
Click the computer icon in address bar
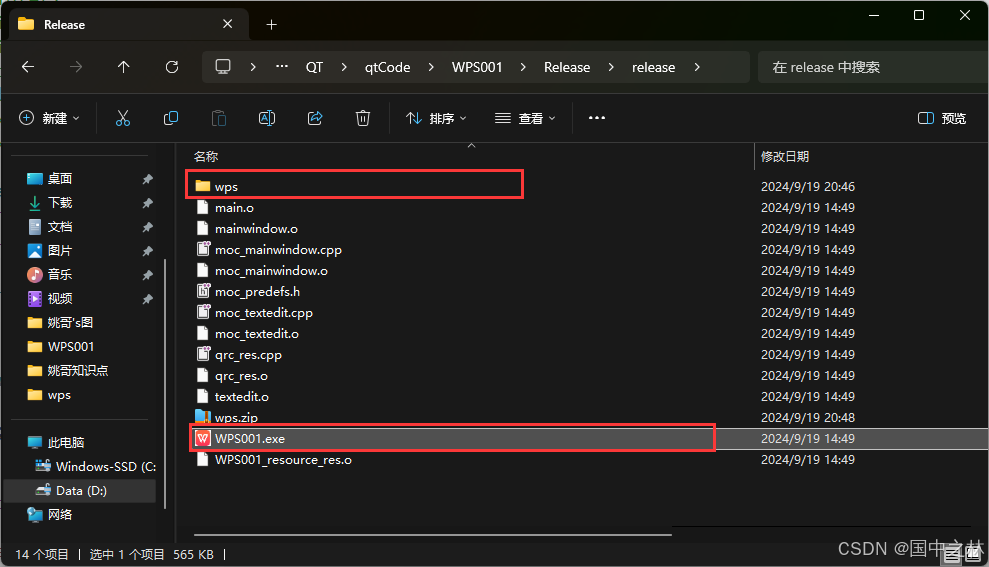(x=223, y=67)
